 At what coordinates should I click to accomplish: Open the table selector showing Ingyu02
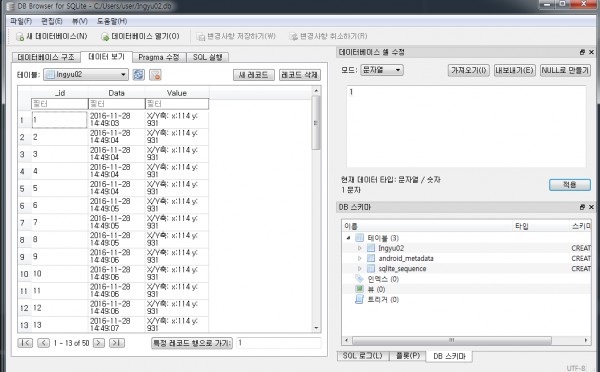pyautogui.click(x=86, y=75)
